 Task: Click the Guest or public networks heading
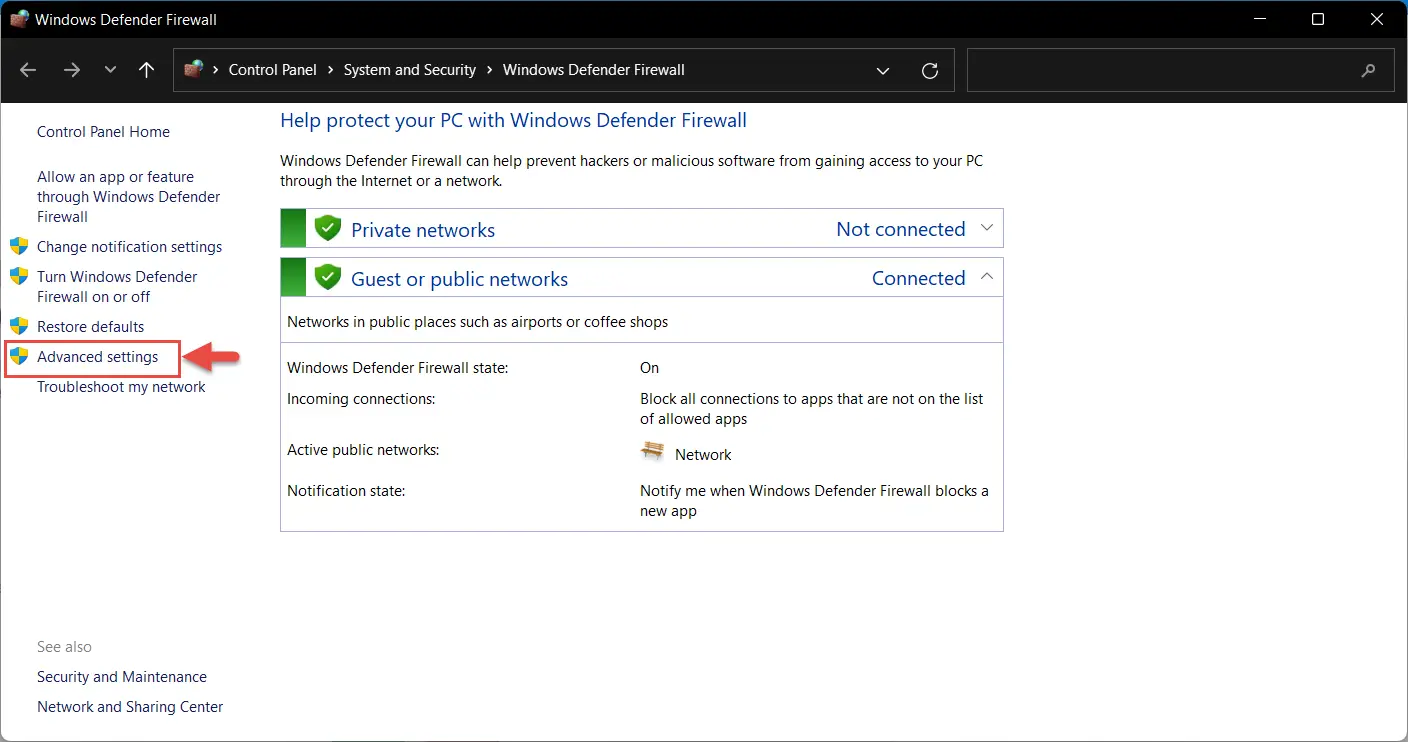click(x=459, y=279)
